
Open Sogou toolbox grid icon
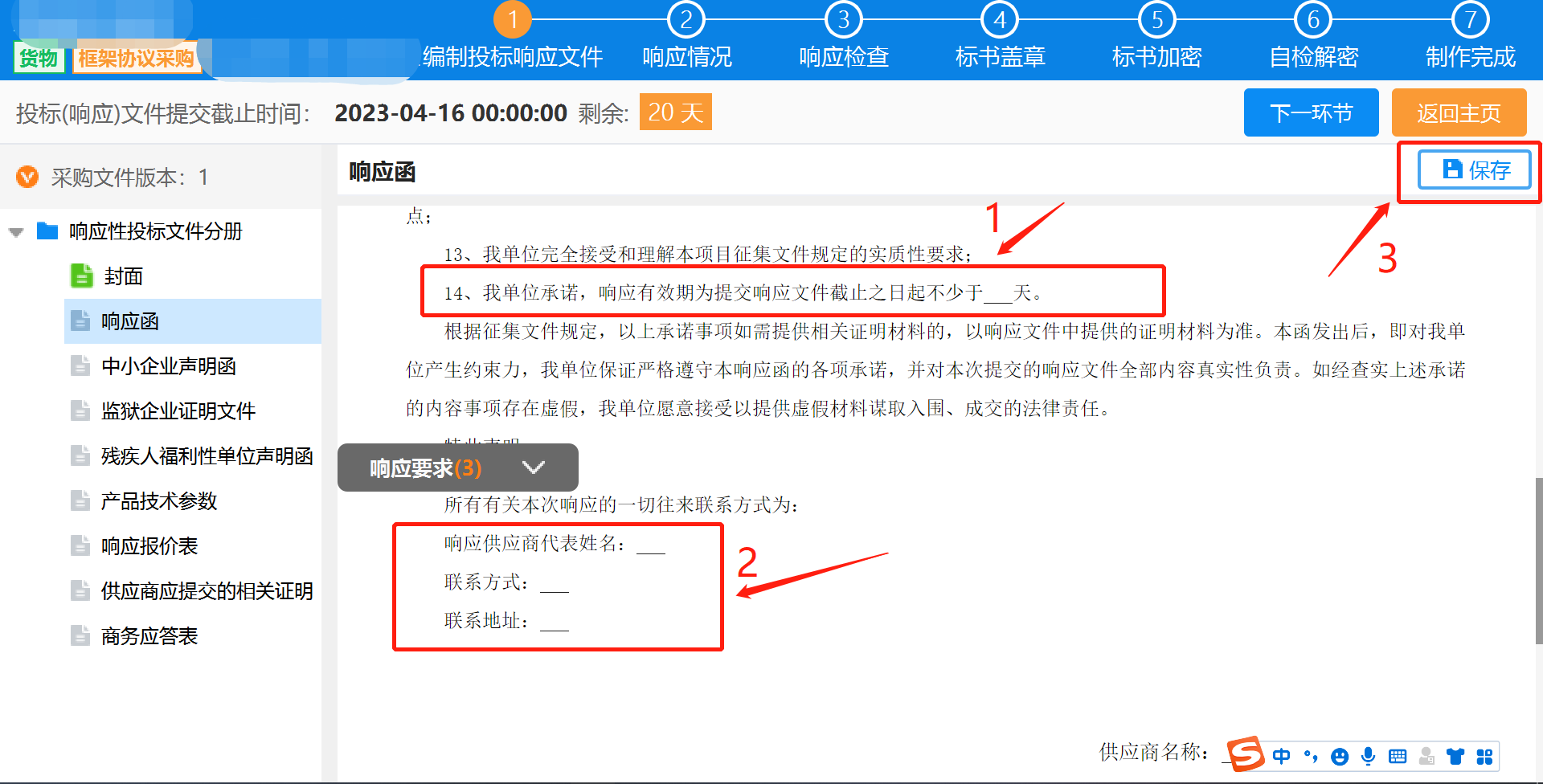(1484, 756)
